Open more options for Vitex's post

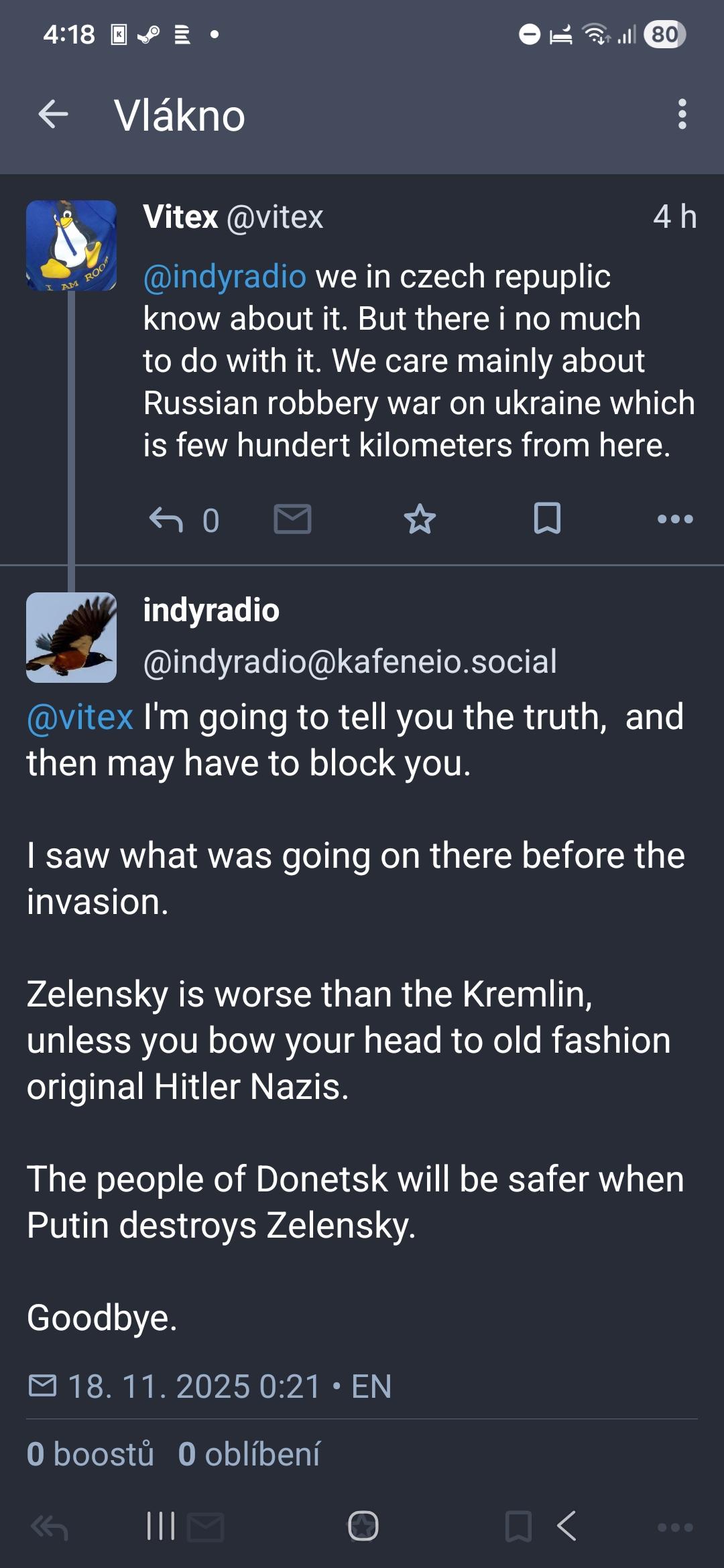coord(675,519)
